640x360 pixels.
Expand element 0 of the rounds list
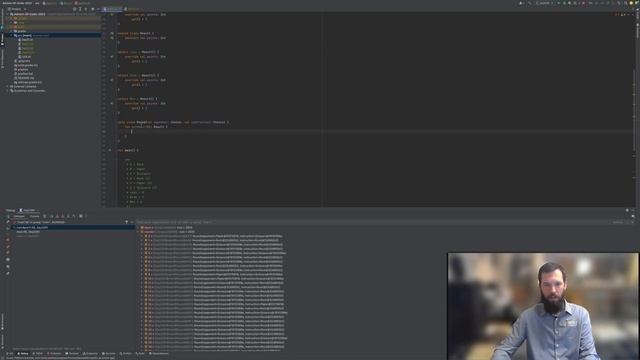(x=142, y=236)
